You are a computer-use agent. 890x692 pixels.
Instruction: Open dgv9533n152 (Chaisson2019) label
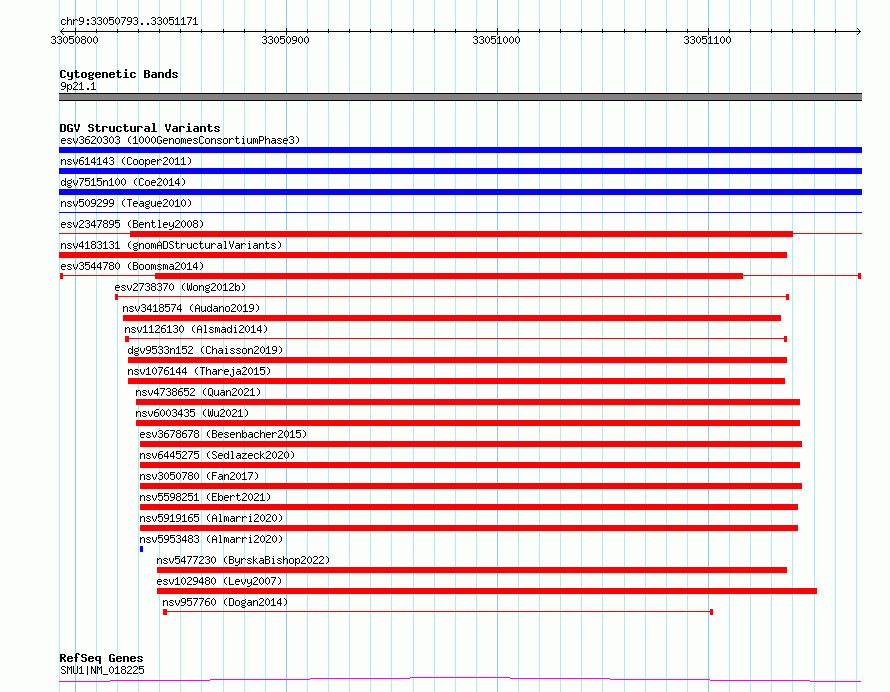point(205,350)
